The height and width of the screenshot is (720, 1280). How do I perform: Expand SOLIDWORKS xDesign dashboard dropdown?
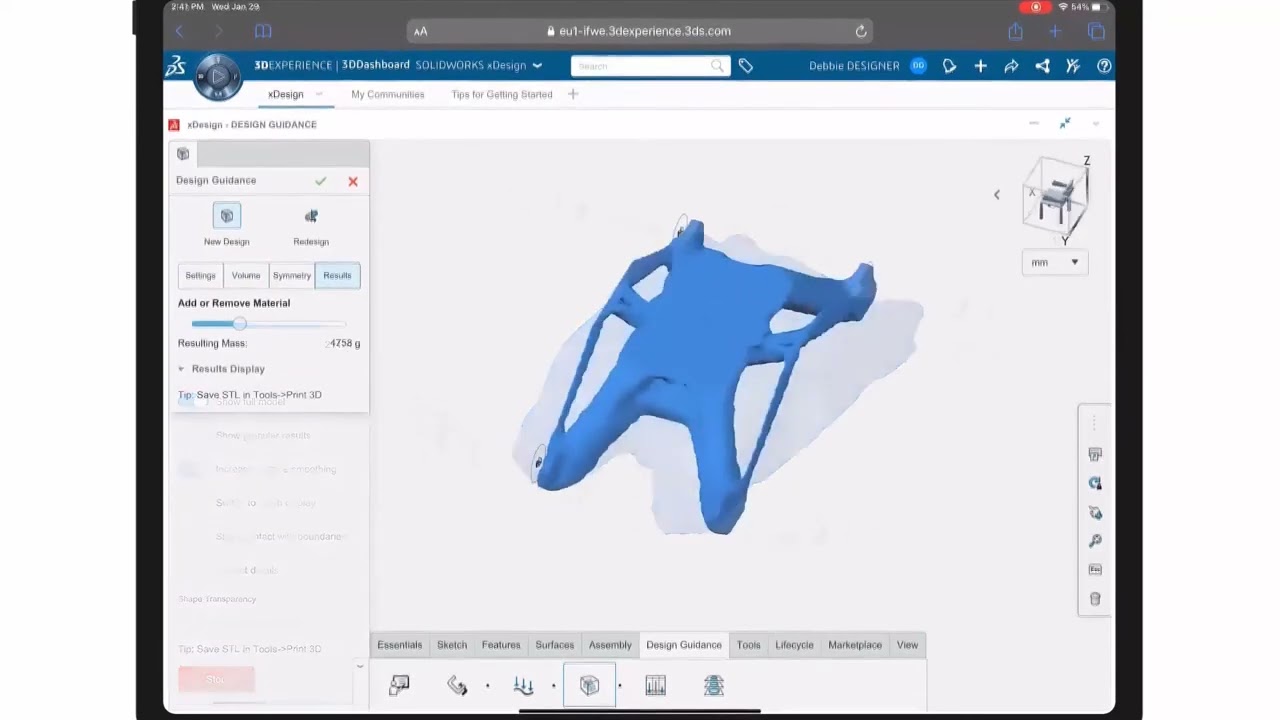point(537,66)
